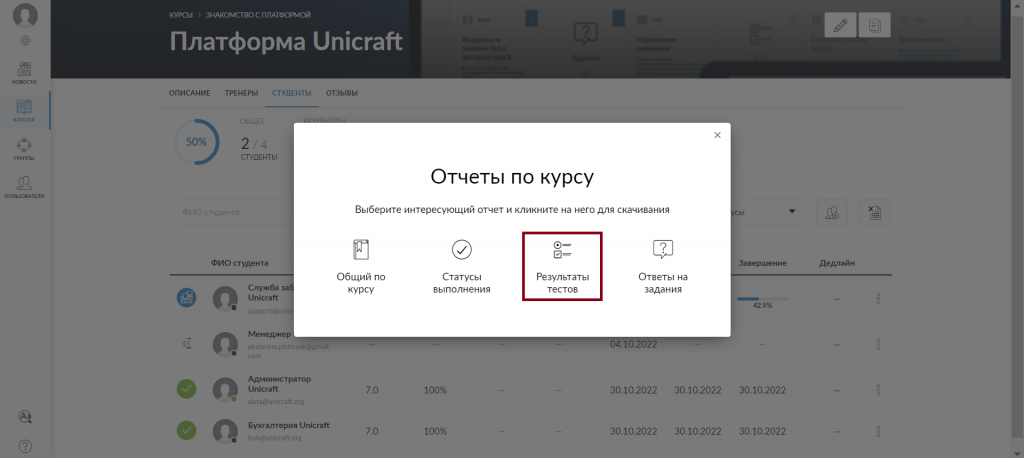This screenshot has width=1024, height=458.
Task: Click the pencil edit course button
Action: pyautogui.click(x=840, y=25)
